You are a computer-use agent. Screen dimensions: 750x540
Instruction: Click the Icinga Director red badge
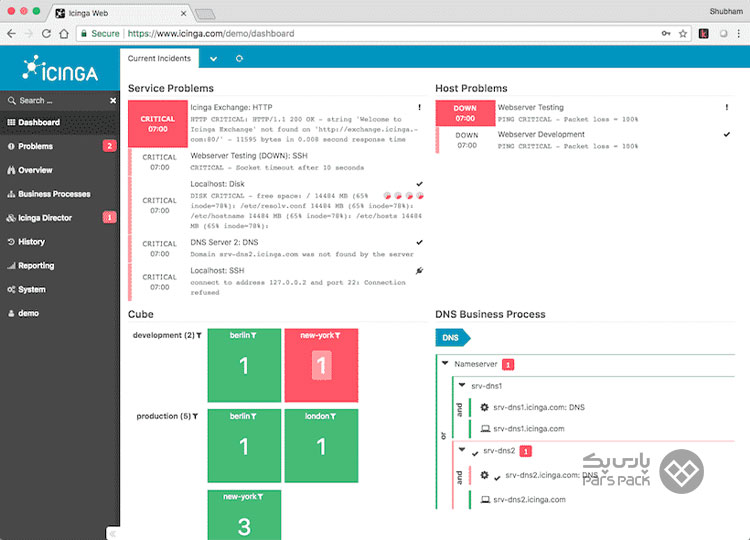[110, 218]
